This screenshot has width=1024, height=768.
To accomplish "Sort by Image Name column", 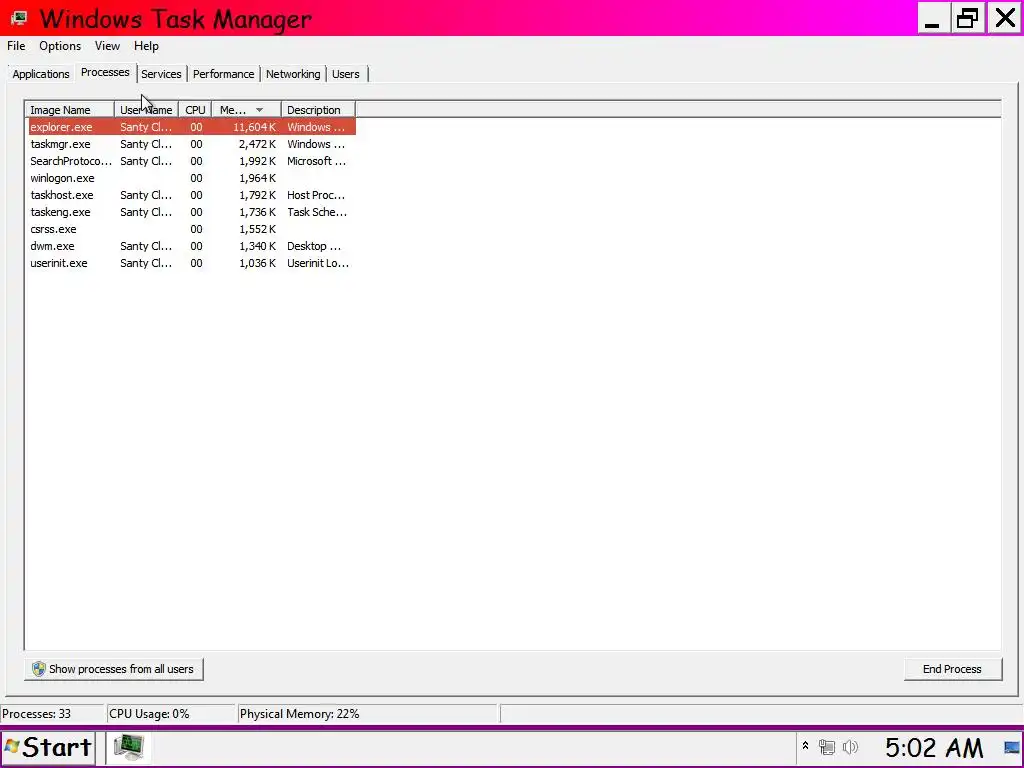I will point(69,110).
